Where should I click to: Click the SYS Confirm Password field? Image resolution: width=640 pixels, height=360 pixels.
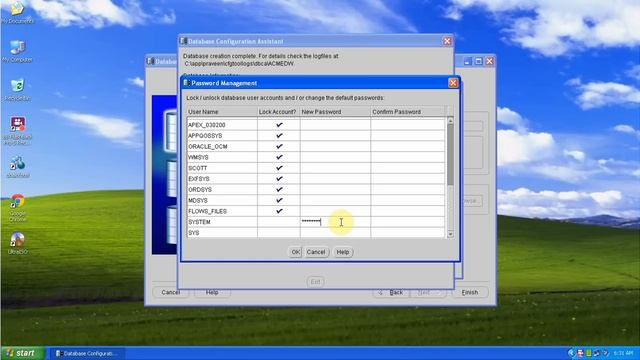tap(408, 233)
